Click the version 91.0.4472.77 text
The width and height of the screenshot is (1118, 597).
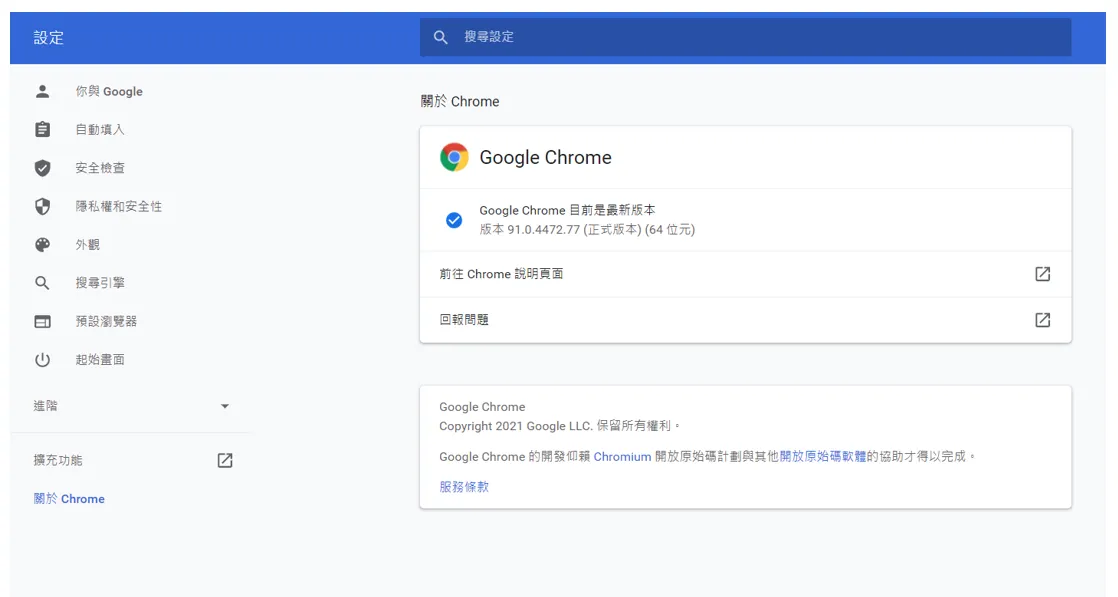[x=587, y=229]
